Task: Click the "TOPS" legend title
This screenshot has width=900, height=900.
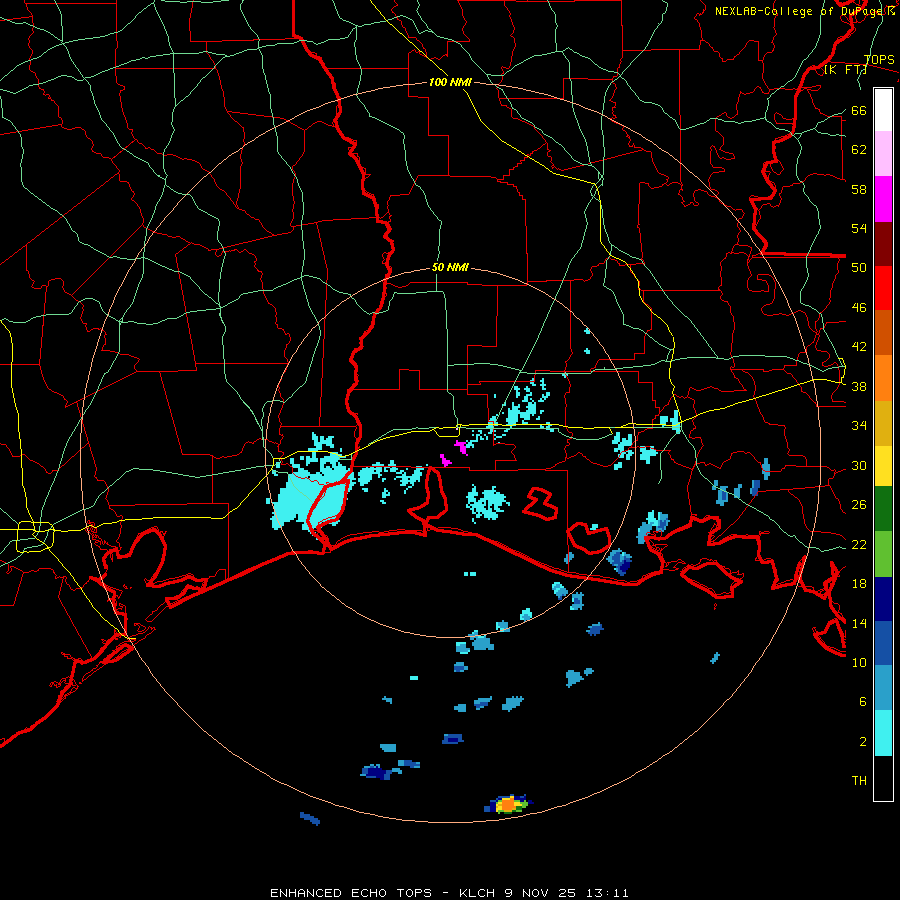Action: point(879,60)
